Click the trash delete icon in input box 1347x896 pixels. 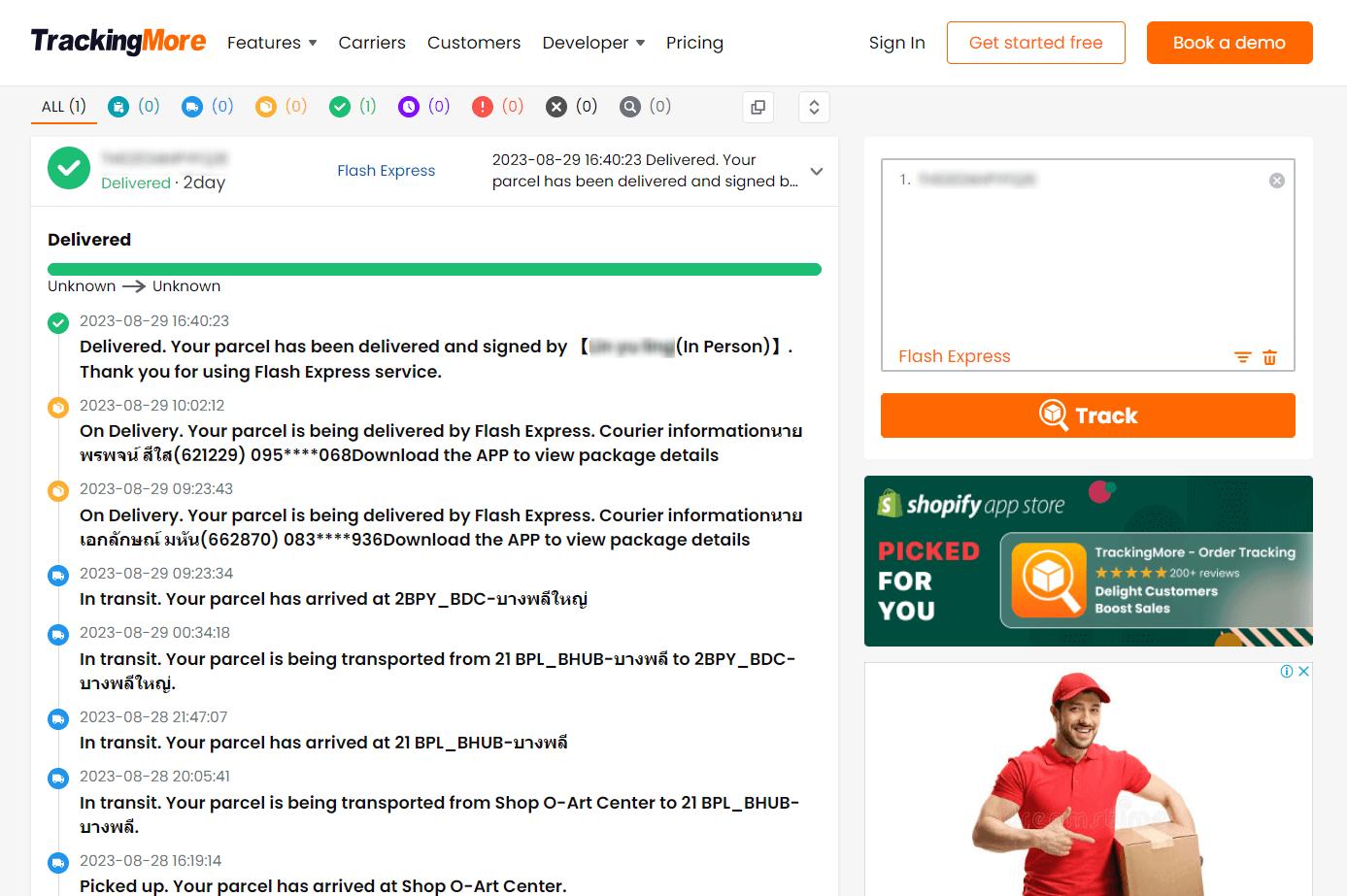(x=1269, y=357)
